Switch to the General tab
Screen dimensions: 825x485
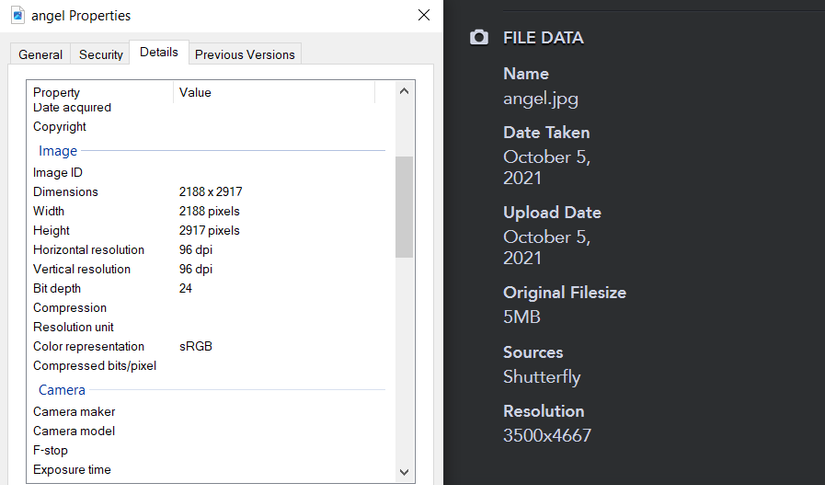(x=40, y=55)
